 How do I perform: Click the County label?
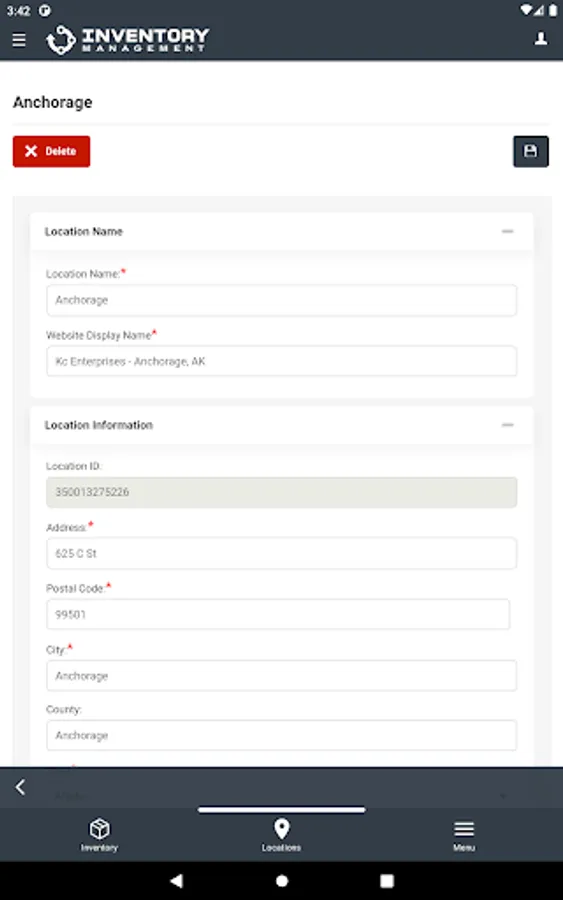[x=64, y=709]
